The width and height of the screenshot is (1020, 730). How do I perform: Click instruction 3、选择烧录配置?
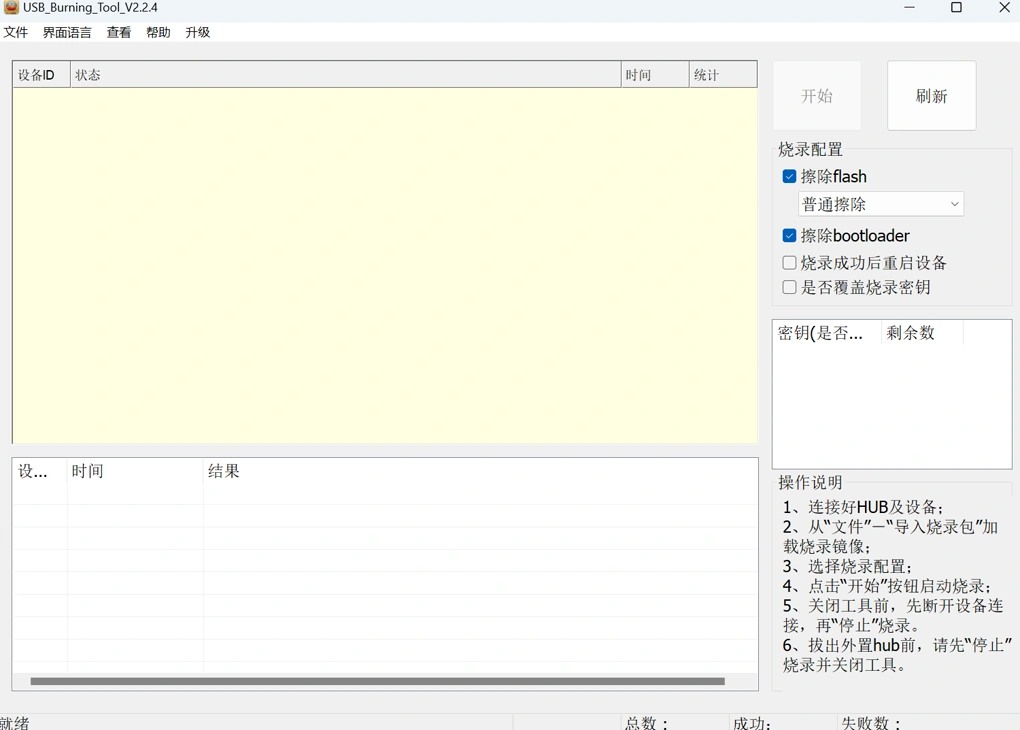[x=847, y=566]
